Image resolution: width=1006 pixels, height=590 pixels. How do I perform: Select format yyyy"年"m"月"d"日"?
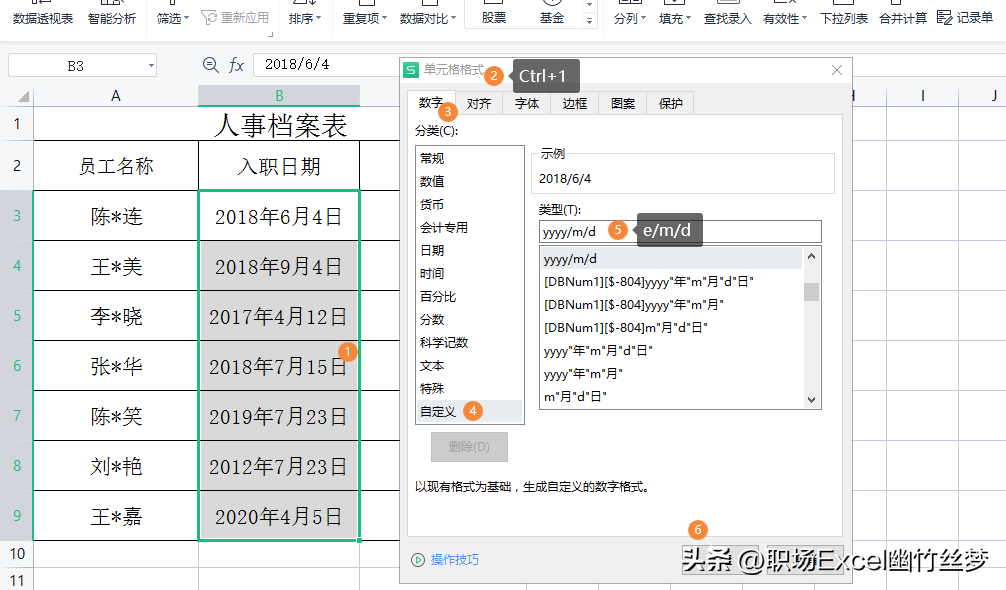tap(671, 350)
